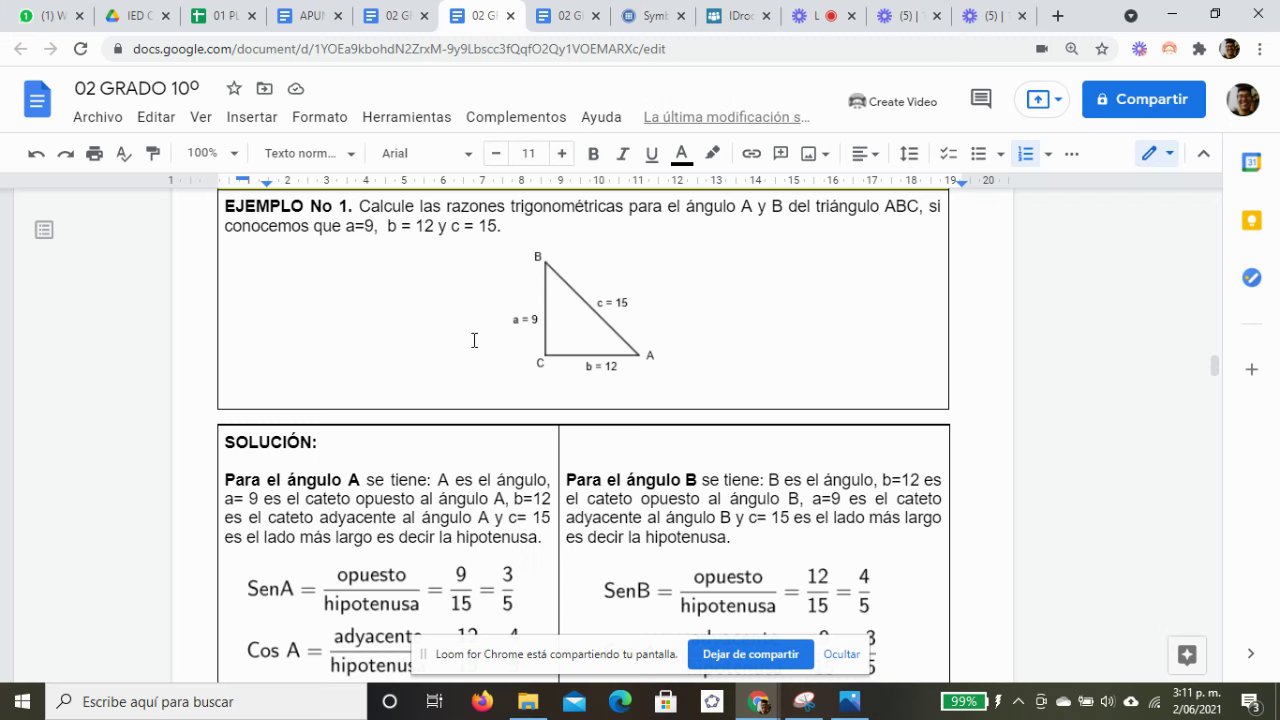Open bulleted list style dropdown arrow
The image size is (1280, 720).
point(1001,154)
